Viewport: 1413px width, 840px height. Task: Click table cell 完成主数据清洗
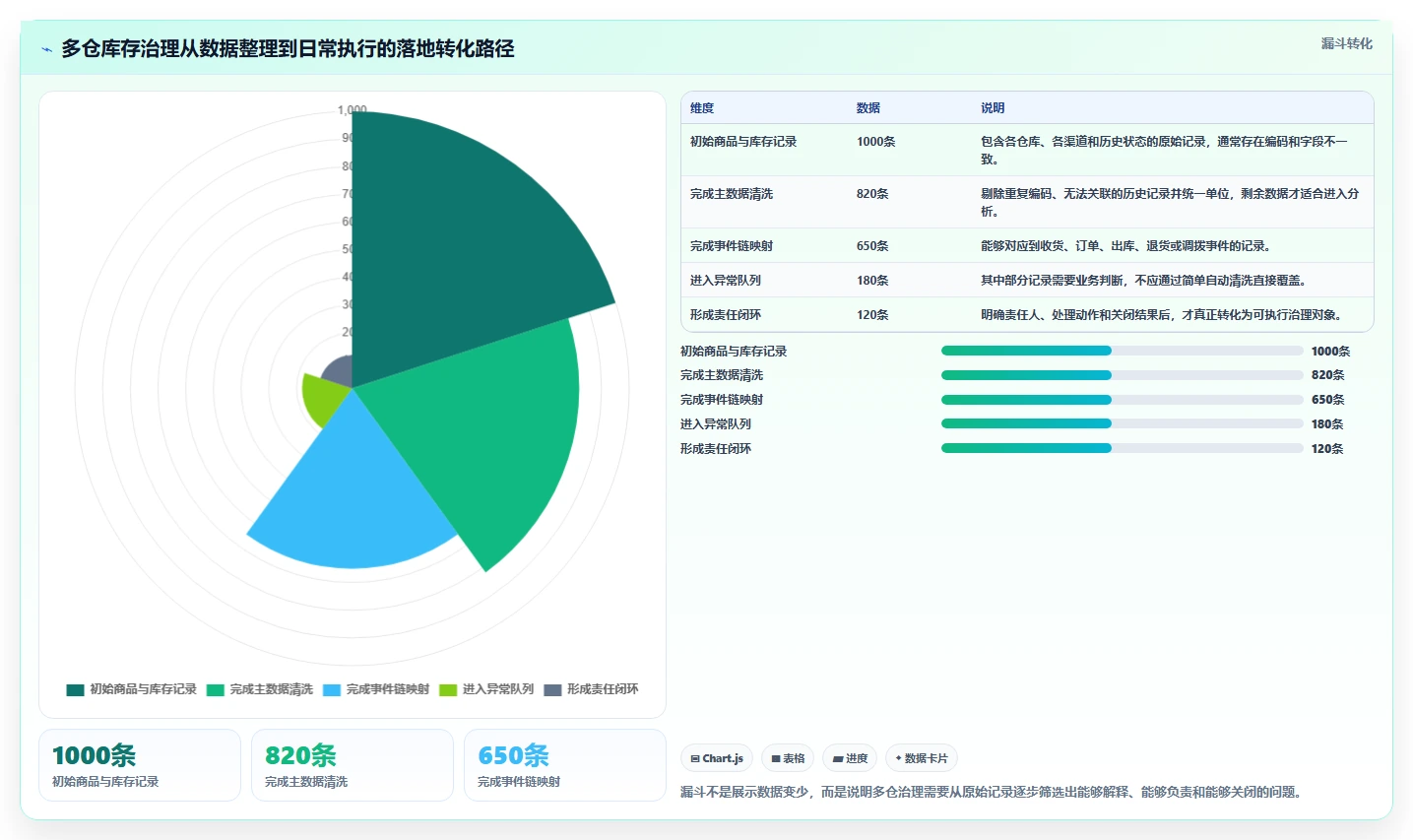click(732, 194)
